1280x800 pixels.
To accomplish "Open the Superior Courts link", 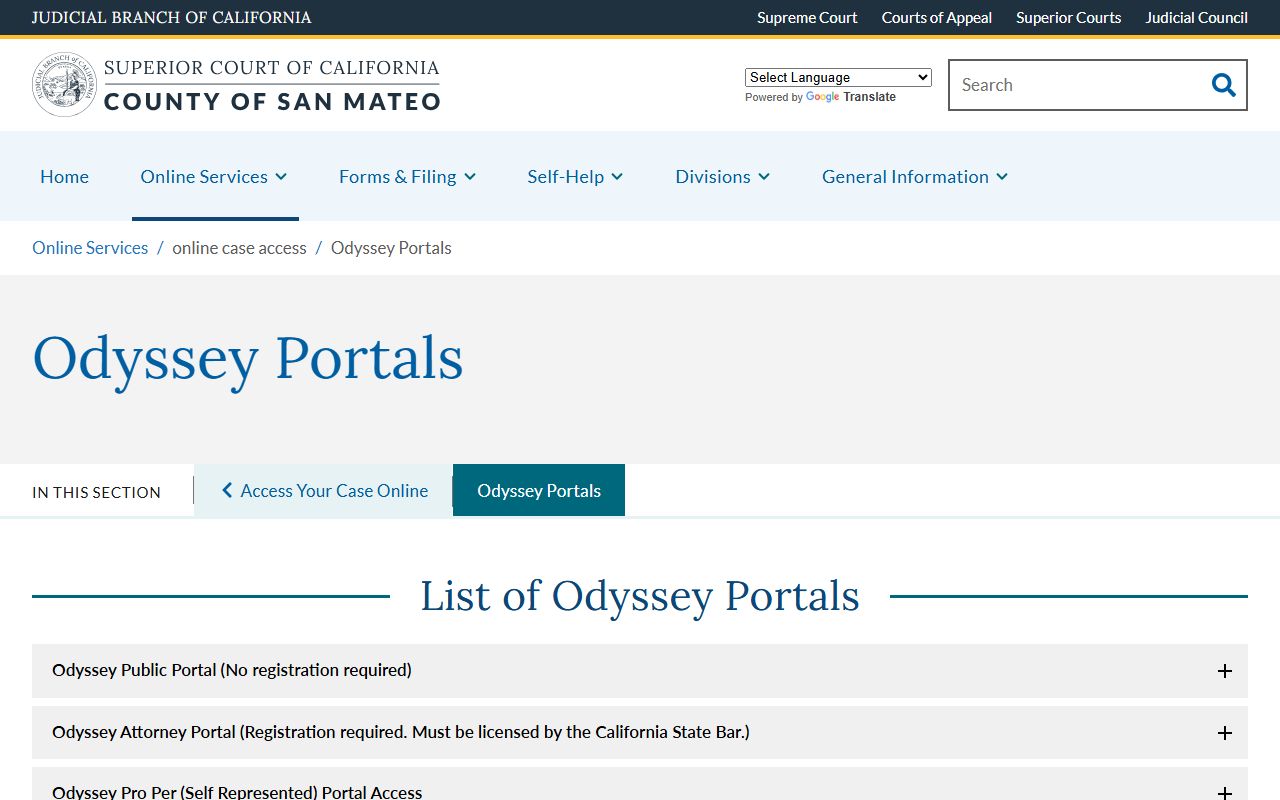I will 1069,18.
